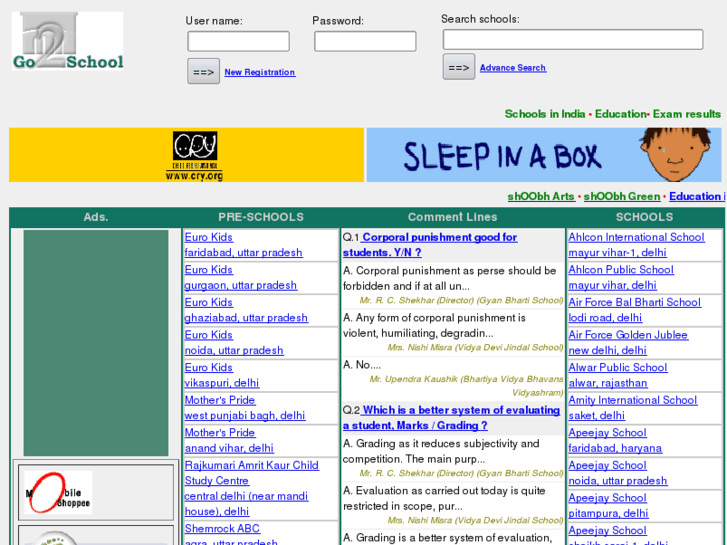
Task: Click the PRE-SCHOOLS column header
Action: pos(261,217)
